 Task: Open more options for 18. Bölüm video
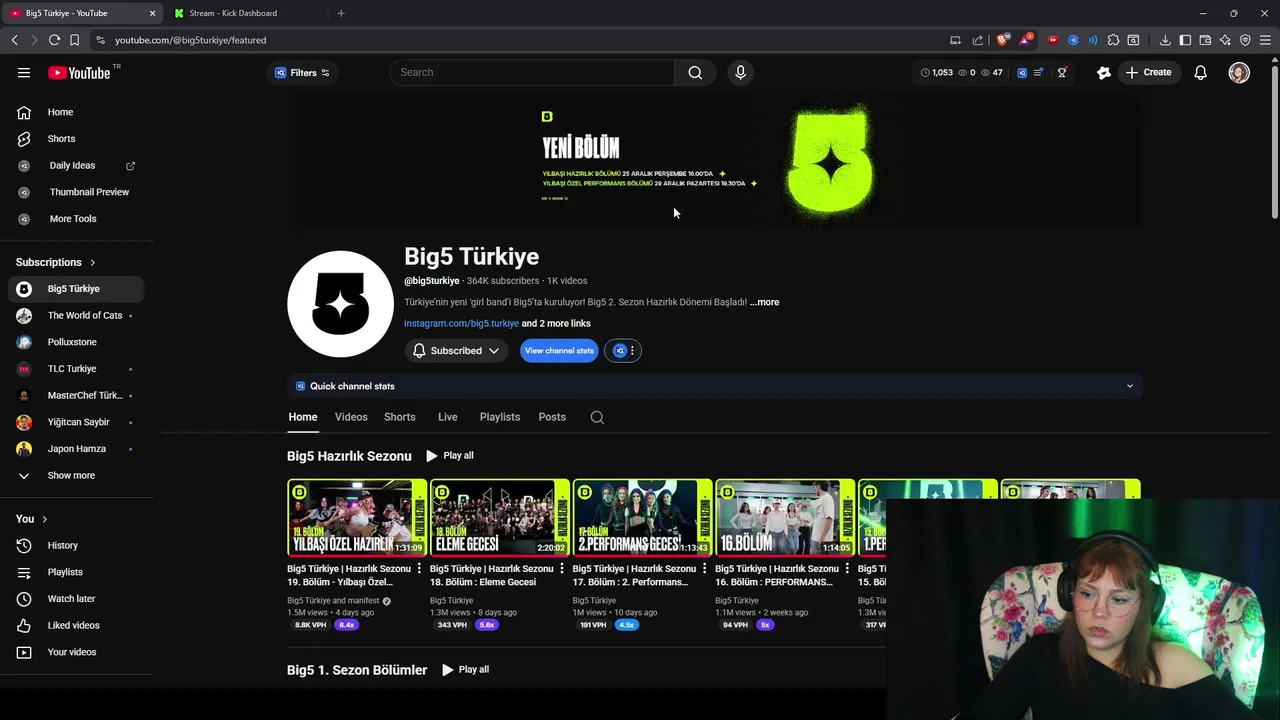pos(561,569)
